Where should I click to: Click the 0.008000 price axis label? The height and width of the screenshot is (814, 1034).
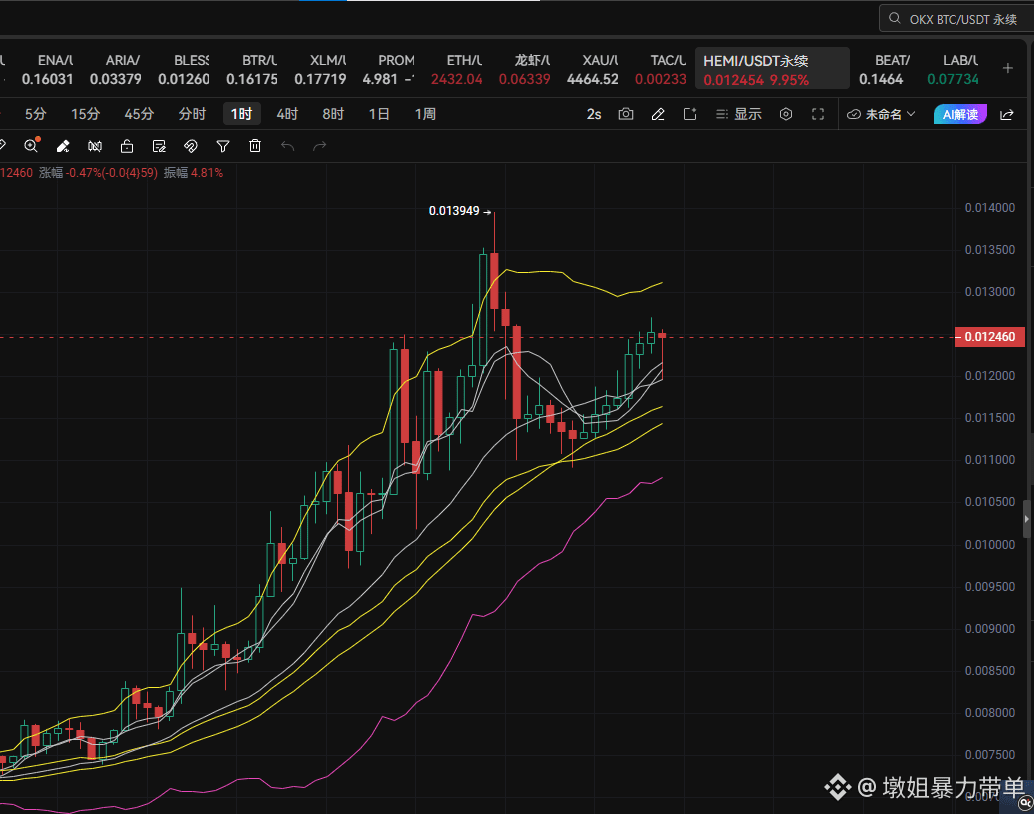tap(990, 712)
